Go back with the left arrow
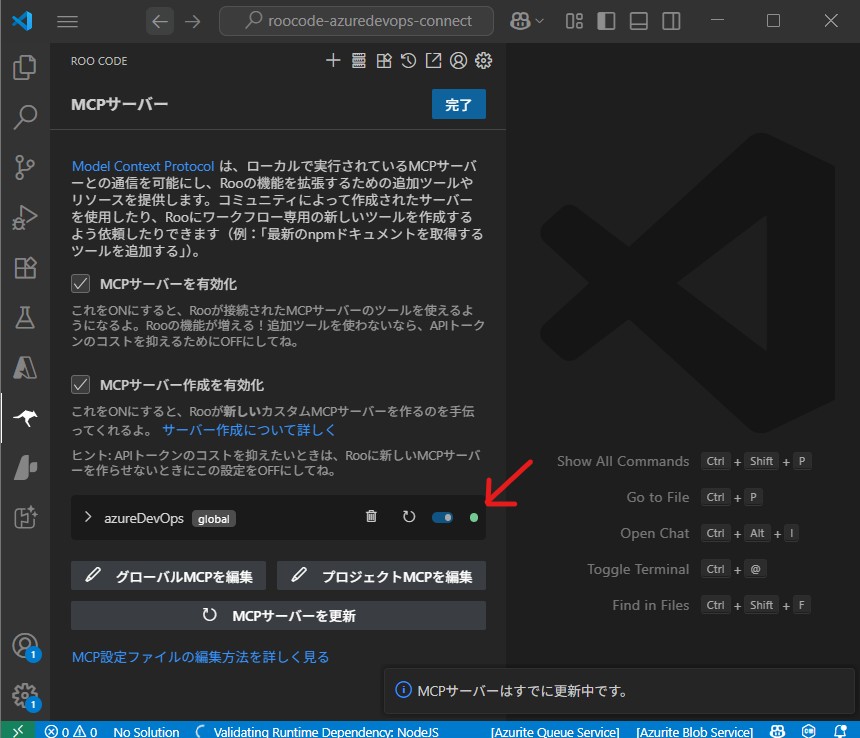Image resolution: width=860 pixels, height=738 pixels. [x=160, y=21]
